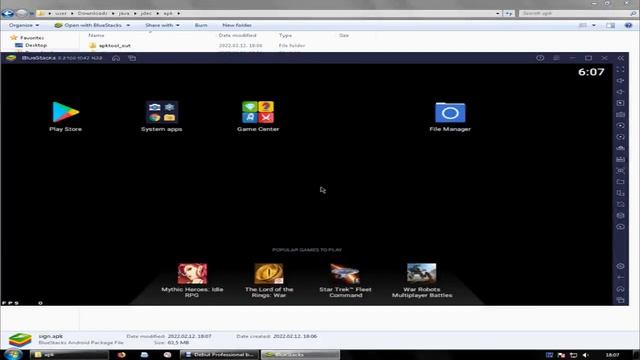Switch to apk Explorer taskbar button
The width and height of the screenshot is (640, 360).
click(x=69, y=355)
